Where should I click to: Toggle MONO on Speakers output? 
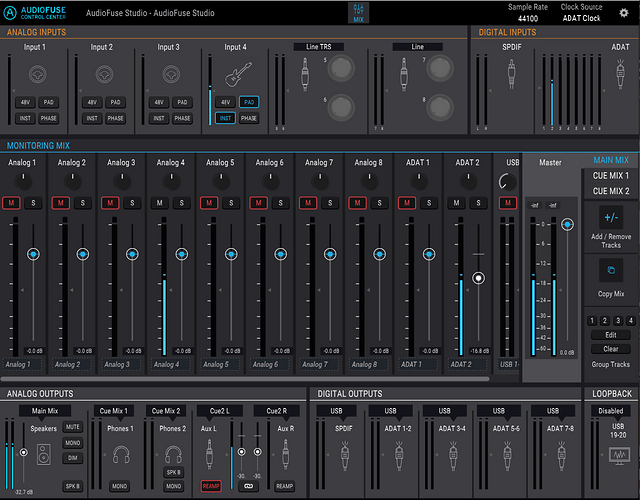pyautogui.click(x=73, y=442)
